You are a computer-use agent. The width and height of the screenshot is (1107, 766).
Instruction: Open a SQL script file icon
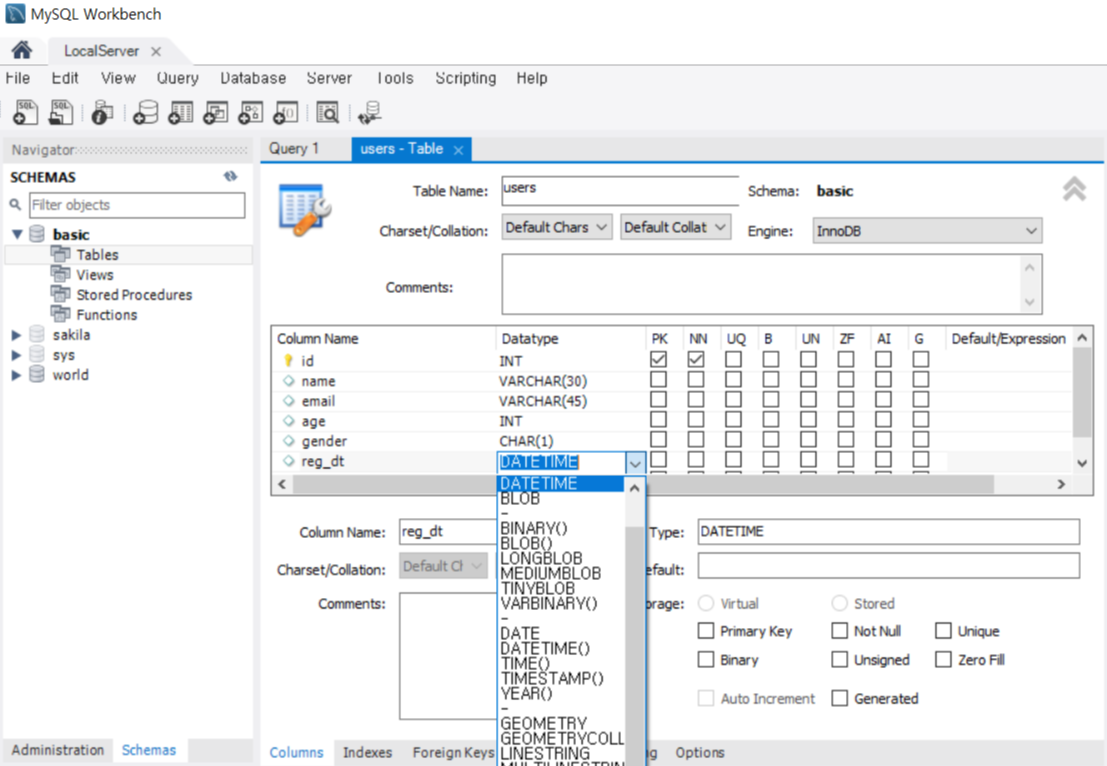coord(61,112)
